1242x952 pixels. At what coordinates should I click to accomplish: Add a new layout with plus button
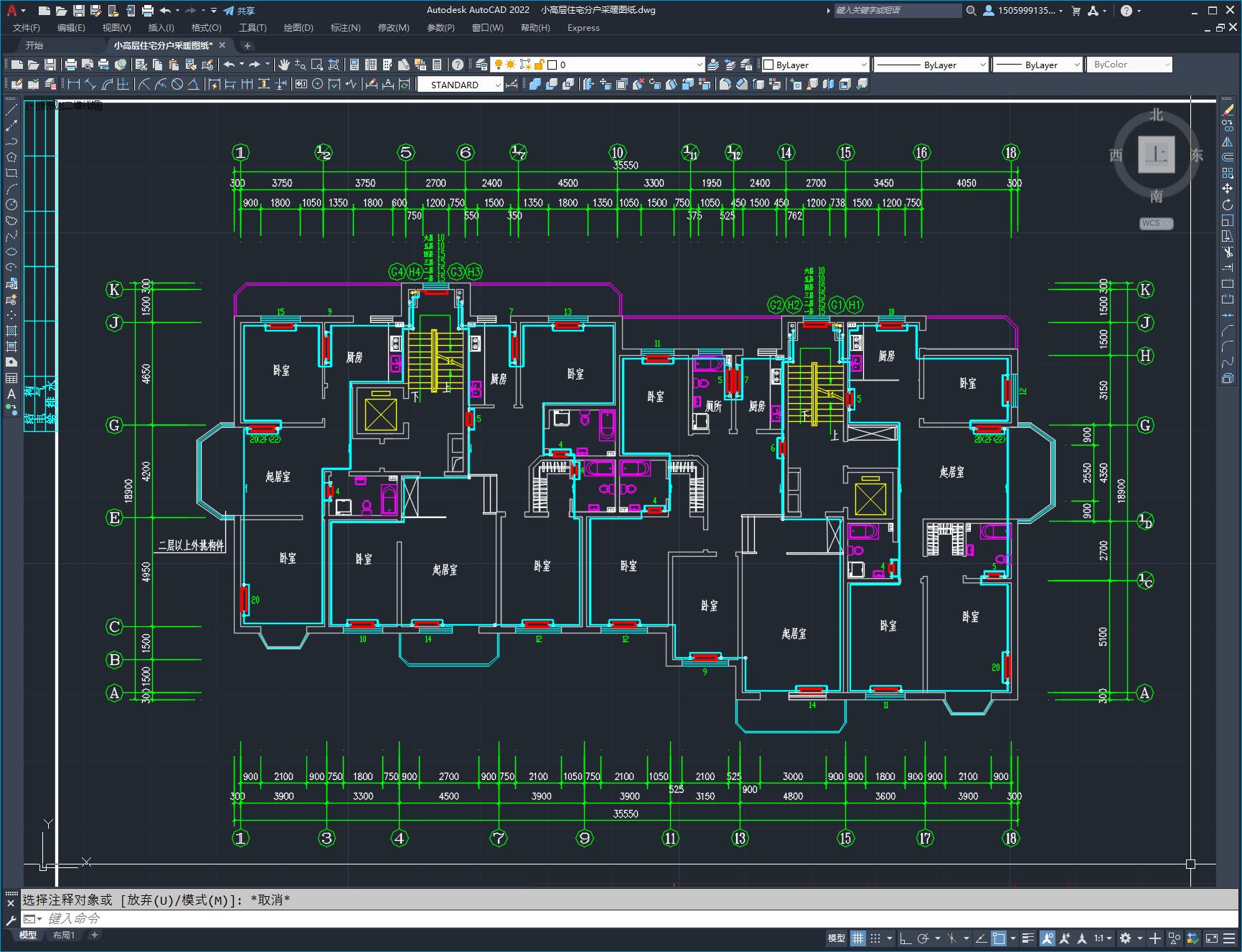94,935
